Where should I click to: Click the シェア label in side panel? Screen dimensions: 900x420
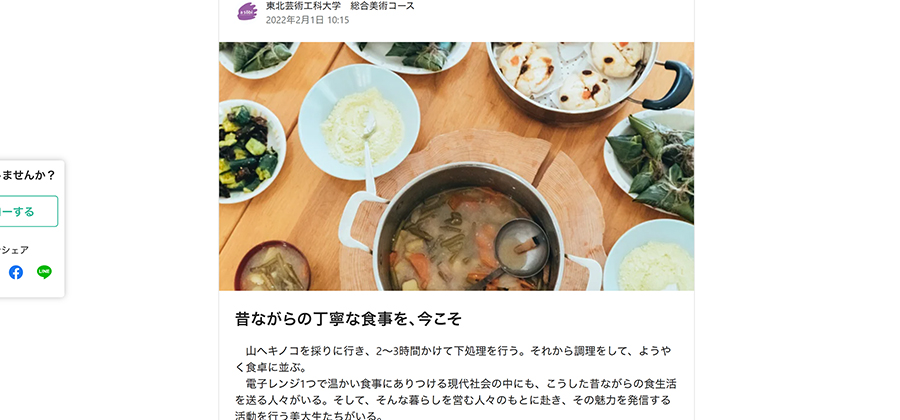coord(14,250)
